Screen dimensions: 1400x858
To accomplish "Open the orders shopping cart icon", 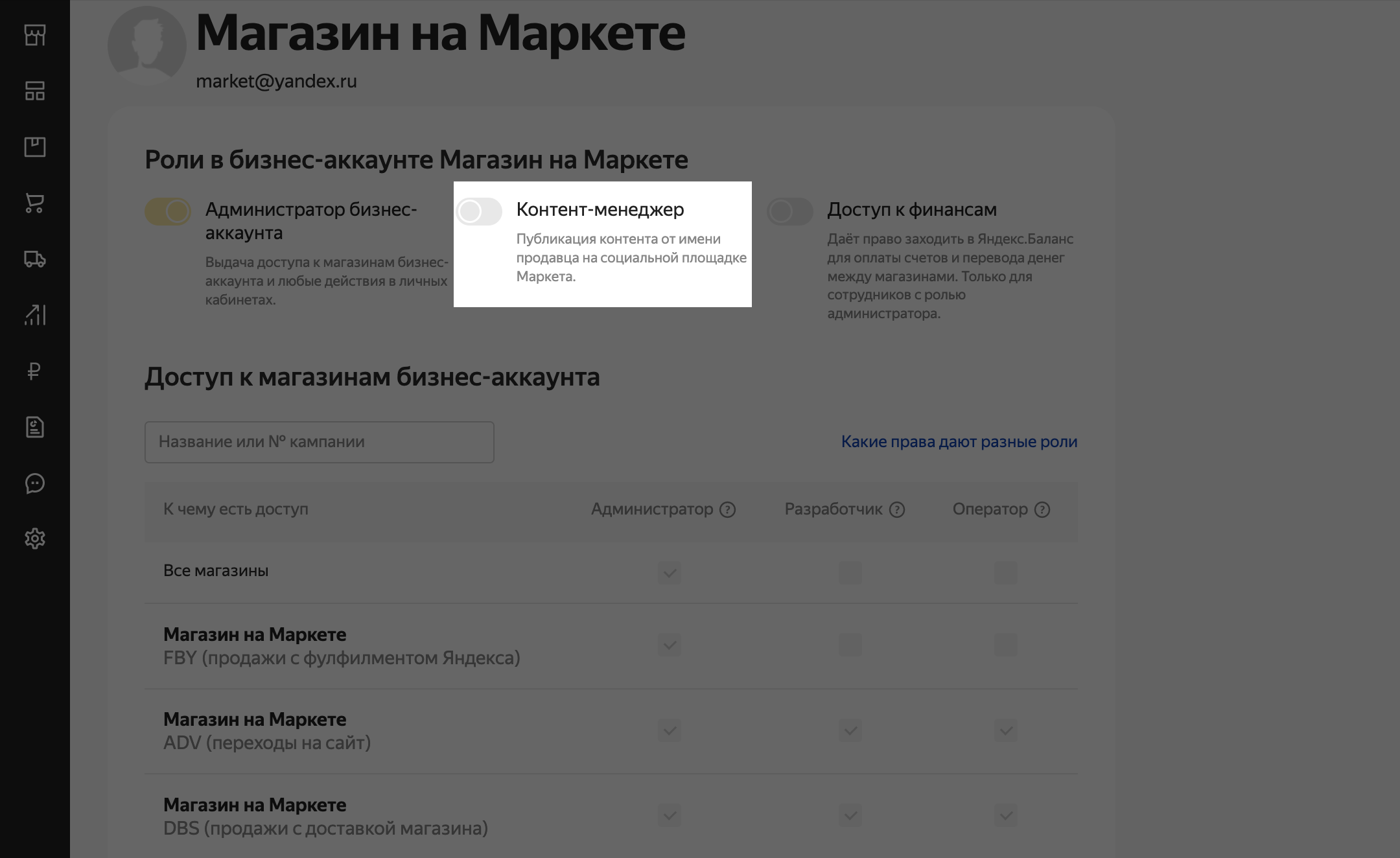I will coord(35,203).
